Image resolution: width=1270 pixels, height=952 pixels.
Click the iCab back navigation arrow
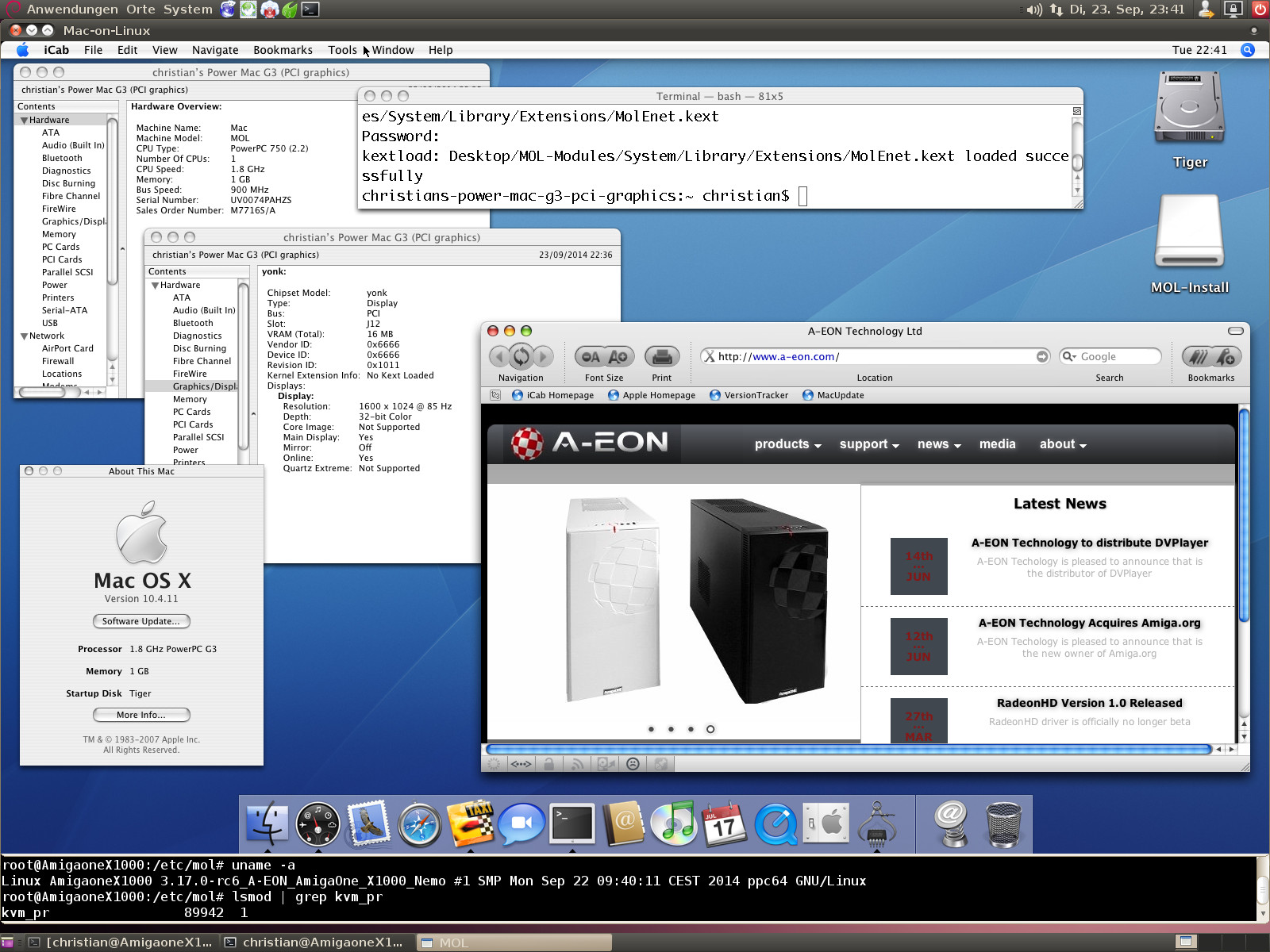(x=499, y=357)
